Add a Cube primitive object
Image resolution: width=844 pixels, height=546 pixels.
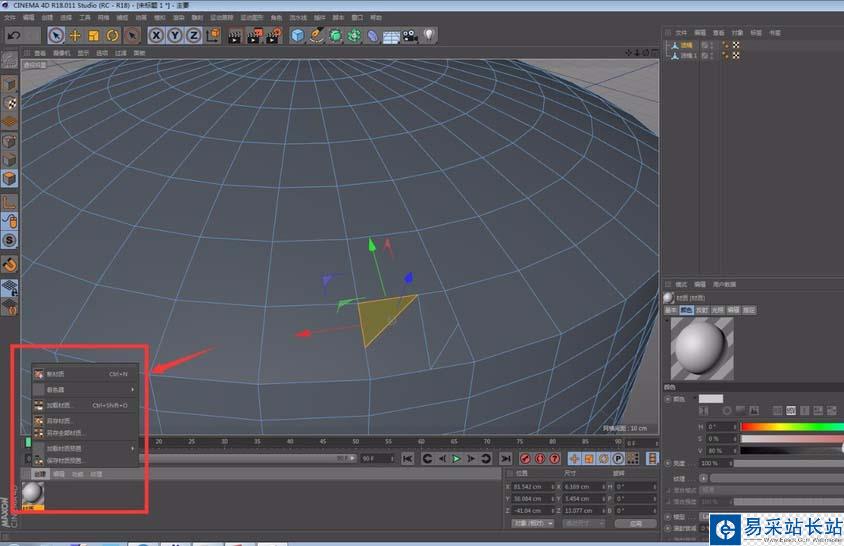pos(297,35)
